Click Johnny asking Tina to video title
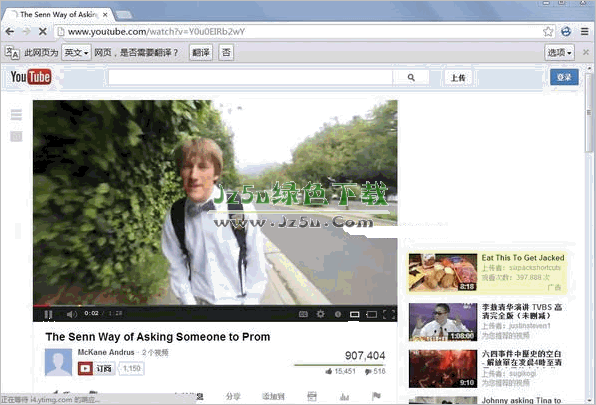Viewport: 596px width, 405px height. pyautogui.click(x=521, y=400)
